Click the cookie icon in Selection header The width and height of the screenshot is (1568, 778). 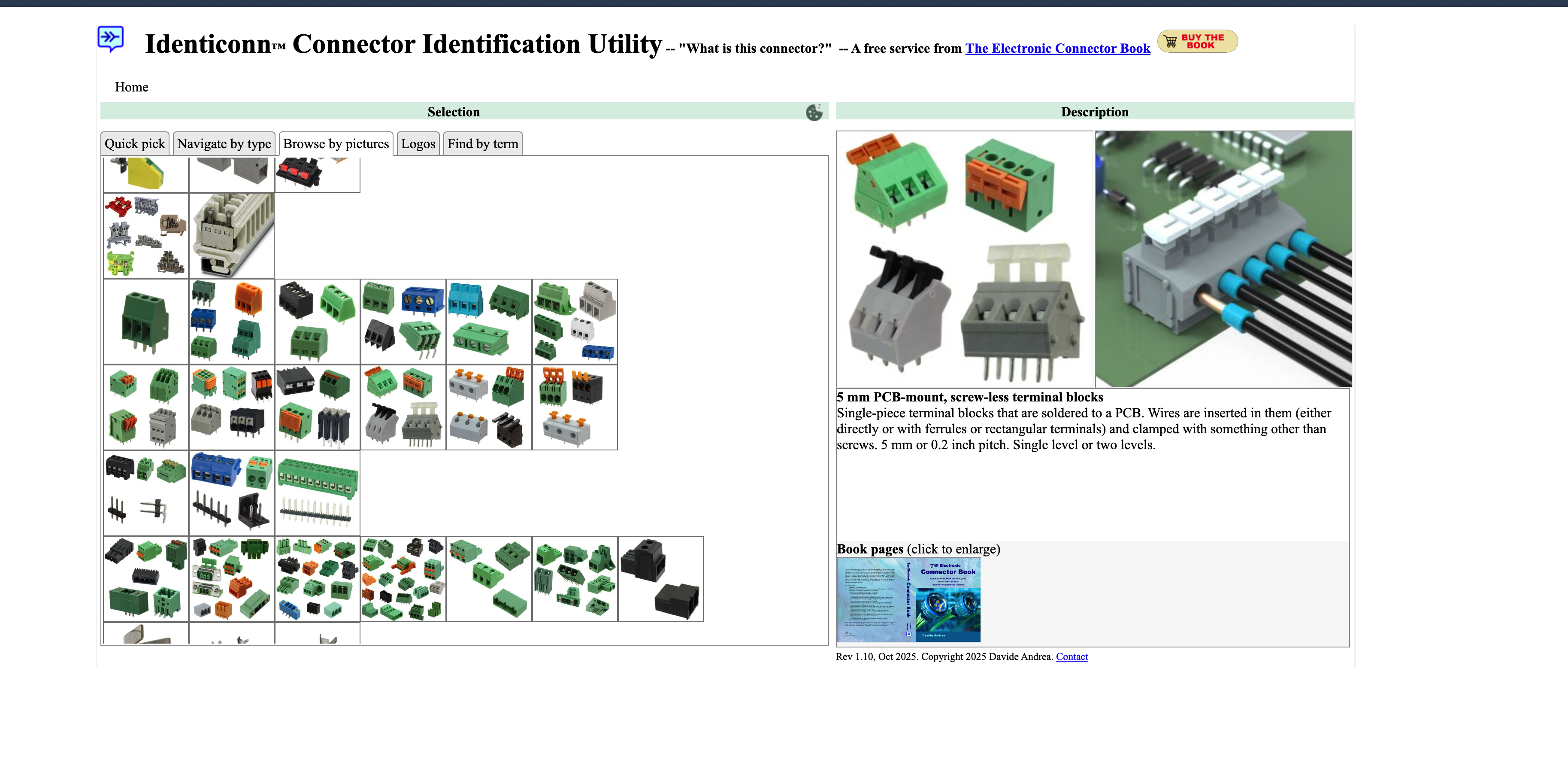pyautogui.click(x=814, y=112)
